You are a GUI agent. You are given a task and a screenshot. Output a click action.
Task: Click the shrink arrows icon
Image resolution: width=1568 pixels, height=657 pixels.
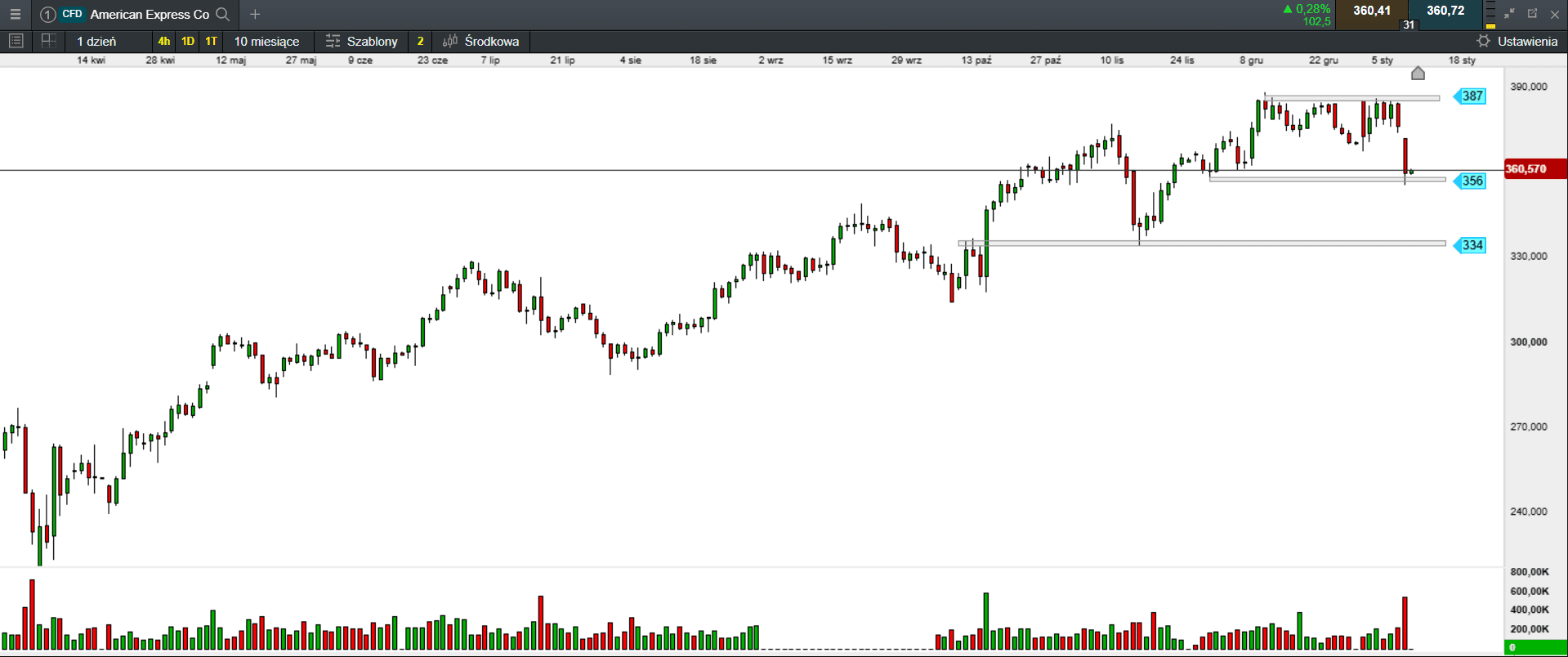click(x=1509, y=14)
